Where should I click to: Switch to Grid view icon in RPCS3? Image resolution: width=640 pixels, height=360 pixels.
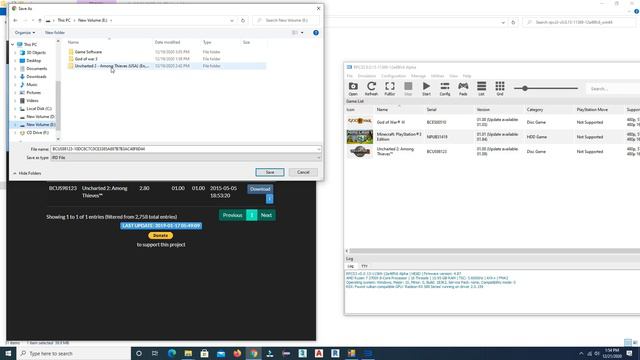click(x=500, y=89)
